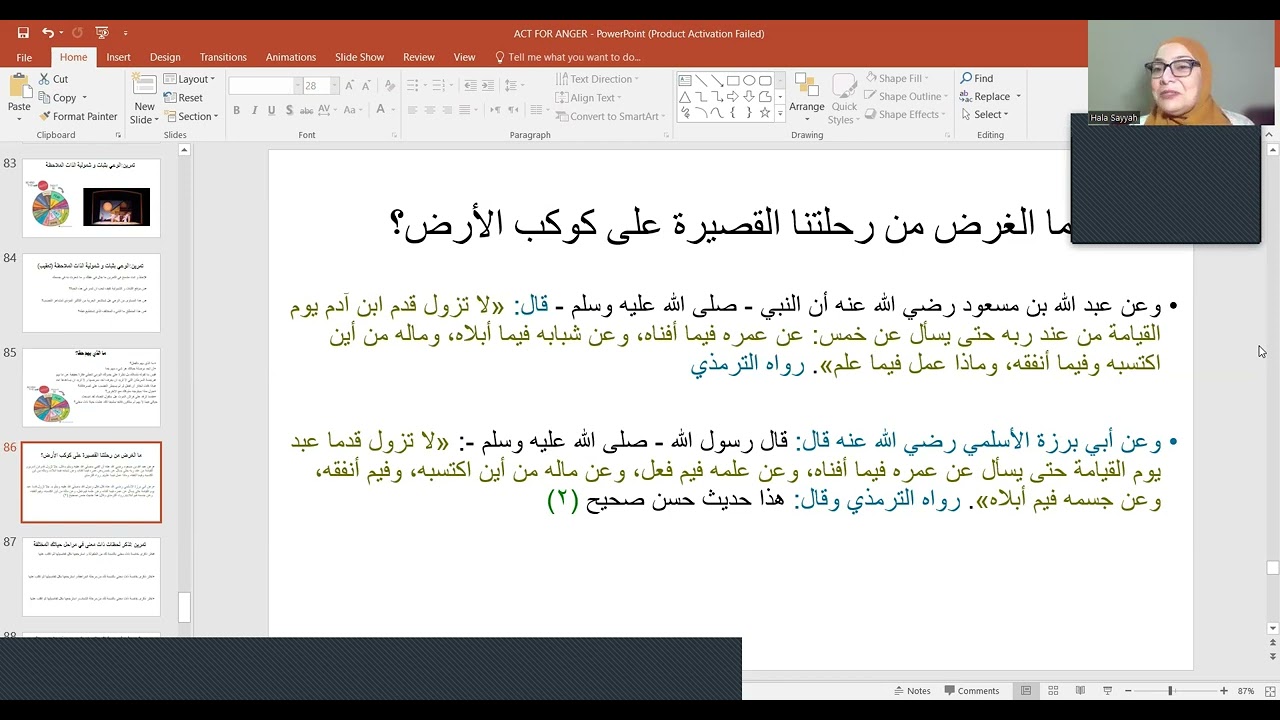The image size is (1280, 720).
Task: Switch to Normal view in status bar
Action: point(1026,691)
